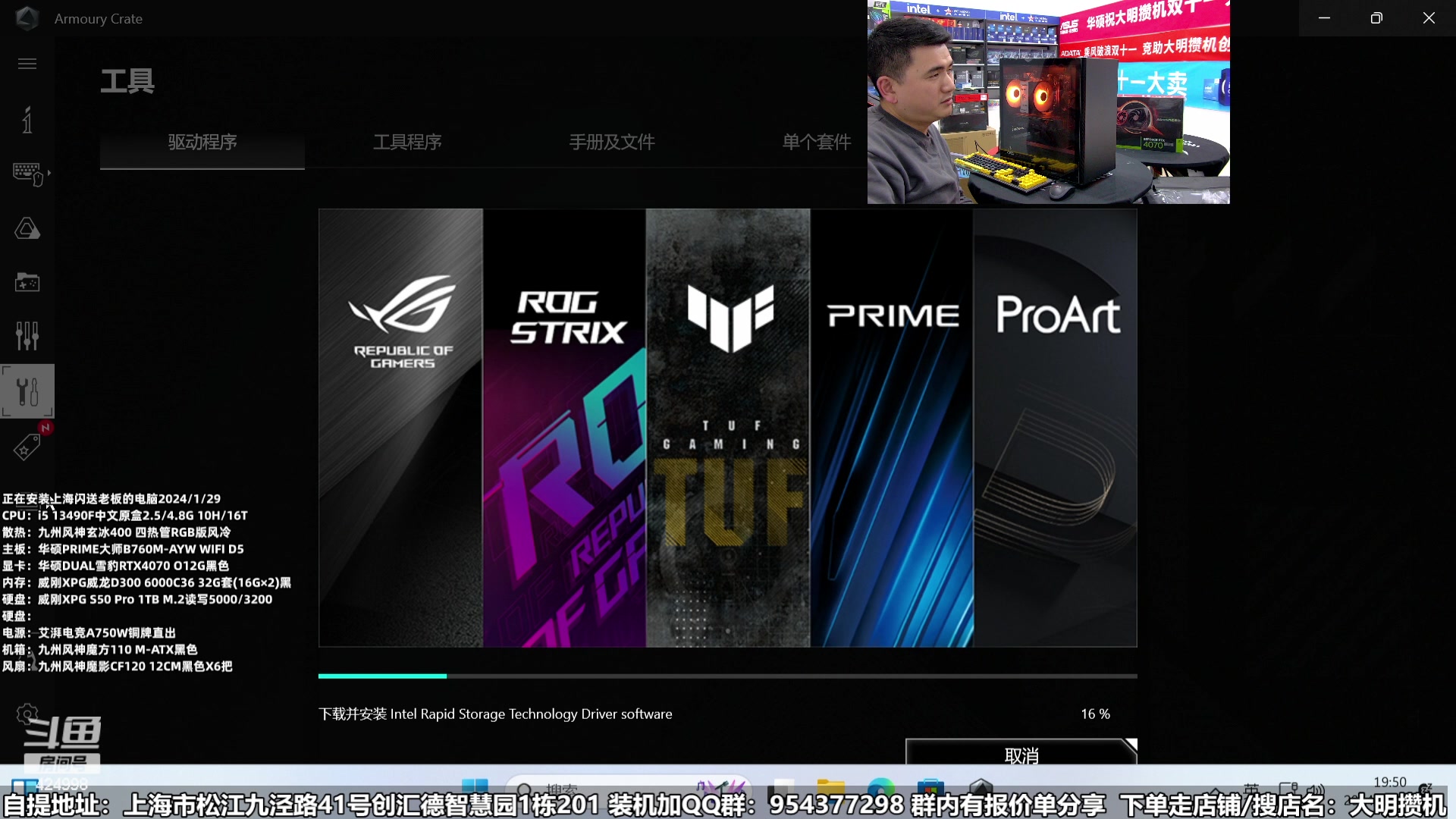Switch to 工具程序 tab
Image resolution: width=1456 pixels, height=819 pixels.
[407, 142]
